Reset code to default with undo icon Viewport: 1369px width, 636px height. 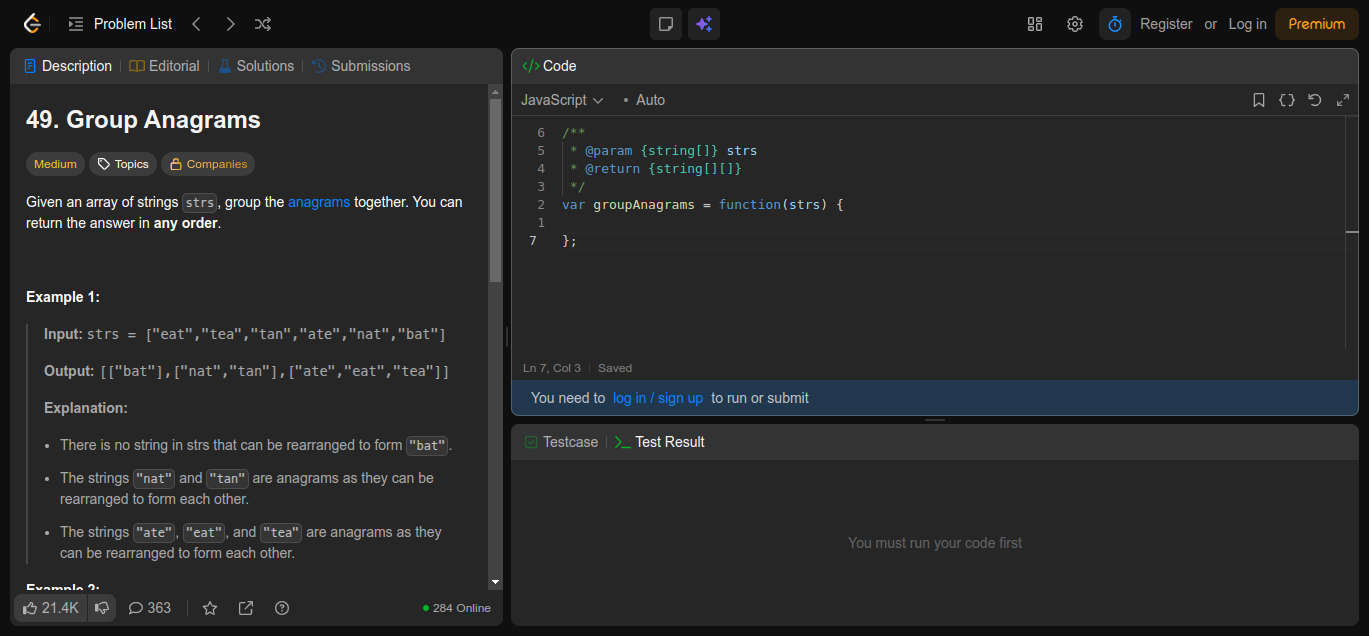tap(1315, 100)
